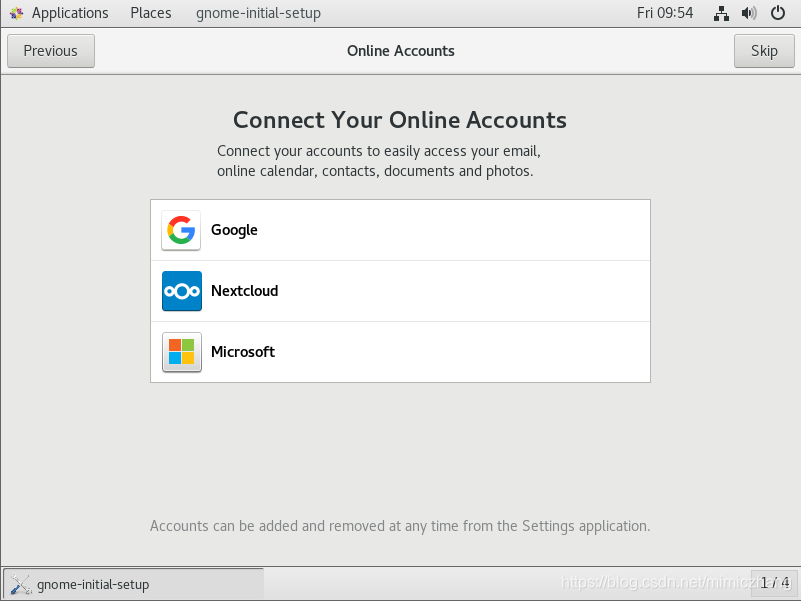Image resolution: width=801 pixels, height=601 pixels.
Task: Click the Online Accounts header title
Action: pyautogui.click(x=400, y=51)
